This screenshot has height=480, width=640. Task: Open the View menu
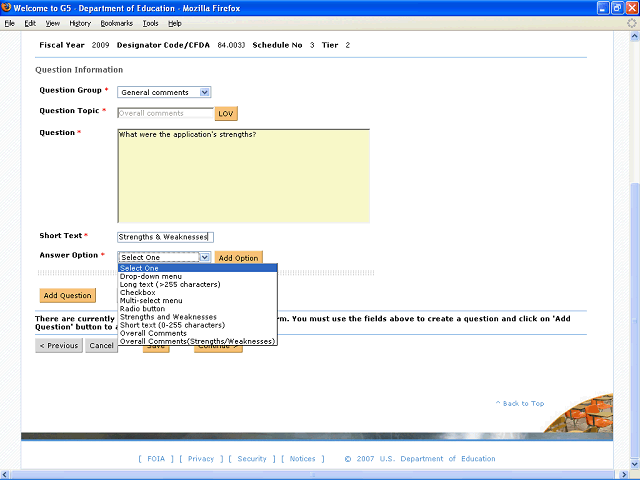click(53, 23)
